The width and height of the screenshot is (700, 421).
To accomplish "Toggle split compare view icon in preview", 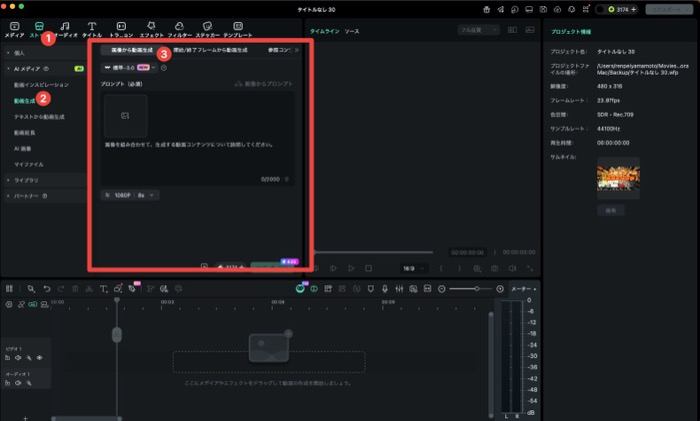I will (x=512, y=30).
